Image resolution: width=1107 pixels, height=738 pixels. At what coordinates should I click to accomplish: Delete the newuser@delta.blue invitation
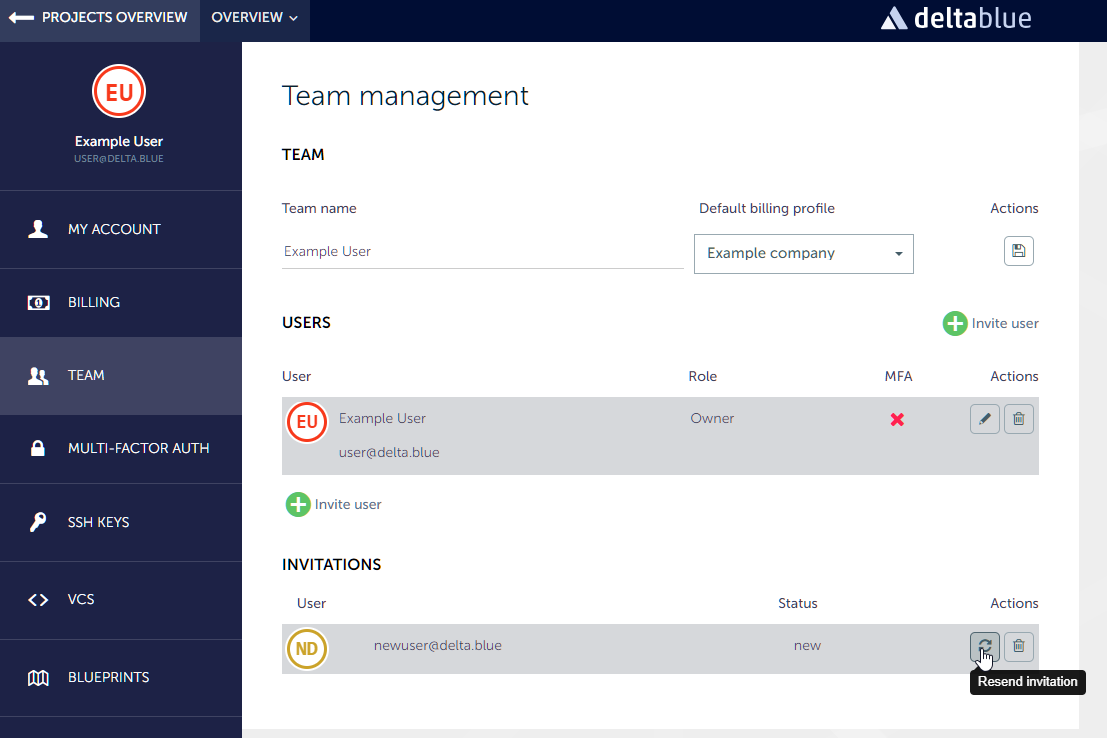[x=1018, y=646]
